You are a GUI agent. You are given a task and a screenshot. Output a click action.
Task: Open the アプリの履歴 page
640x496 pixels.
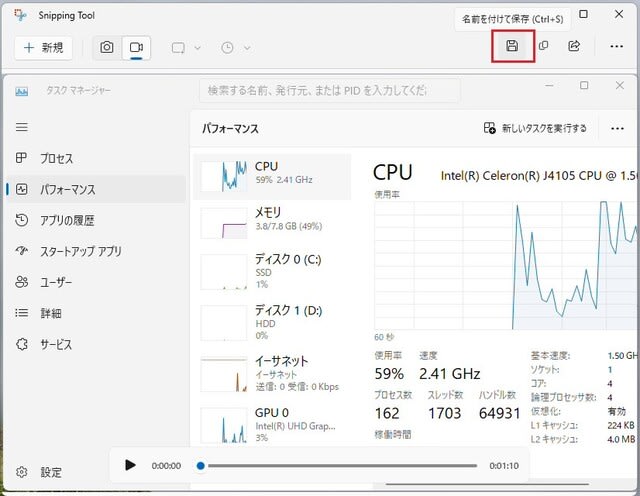click(96, 220)
